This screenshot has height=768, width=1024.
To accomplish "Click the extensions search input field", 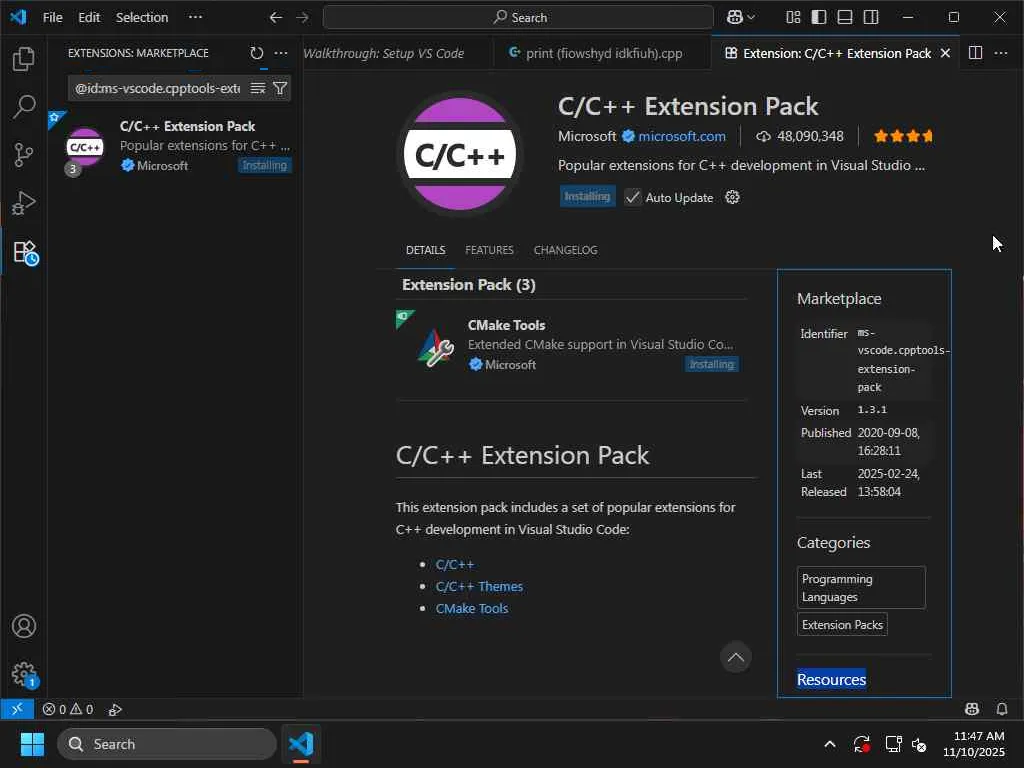I will (x=158, y=88).
